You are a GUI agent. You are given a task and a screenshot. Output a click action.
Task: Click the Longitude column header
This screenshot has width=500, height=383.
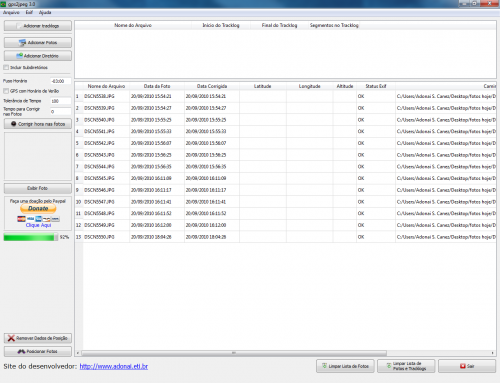point(309,86)
